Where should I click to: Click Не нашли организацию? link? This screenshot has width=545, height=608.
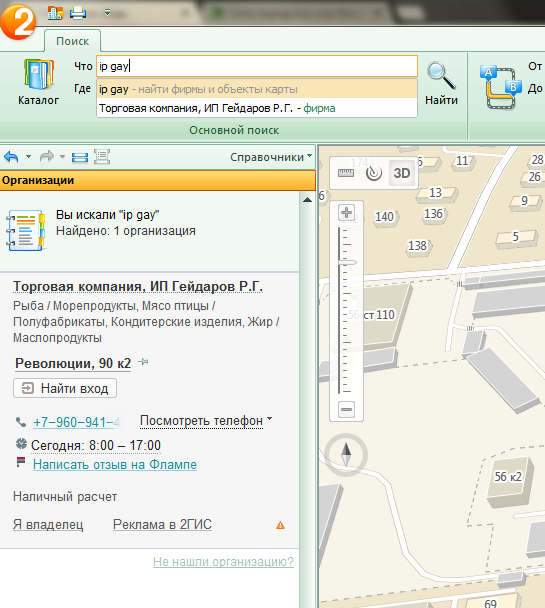223,561
